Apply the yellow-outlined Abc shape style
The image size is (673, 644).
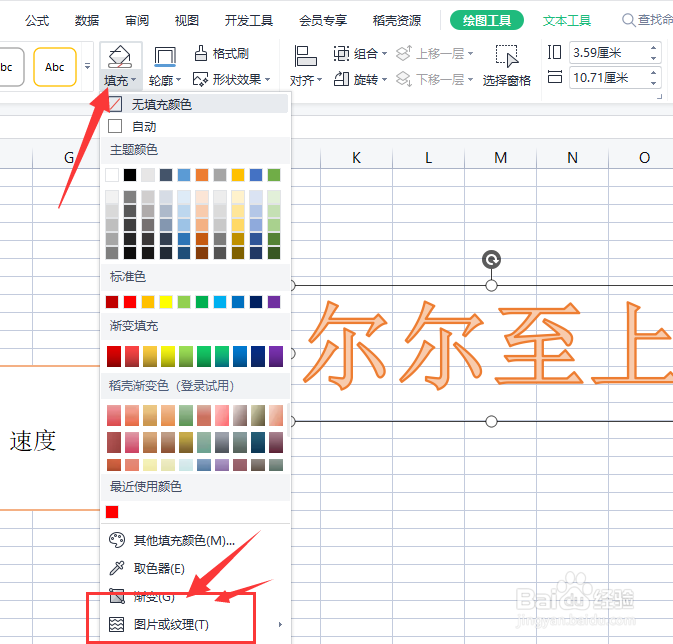(x=55, y=67)
